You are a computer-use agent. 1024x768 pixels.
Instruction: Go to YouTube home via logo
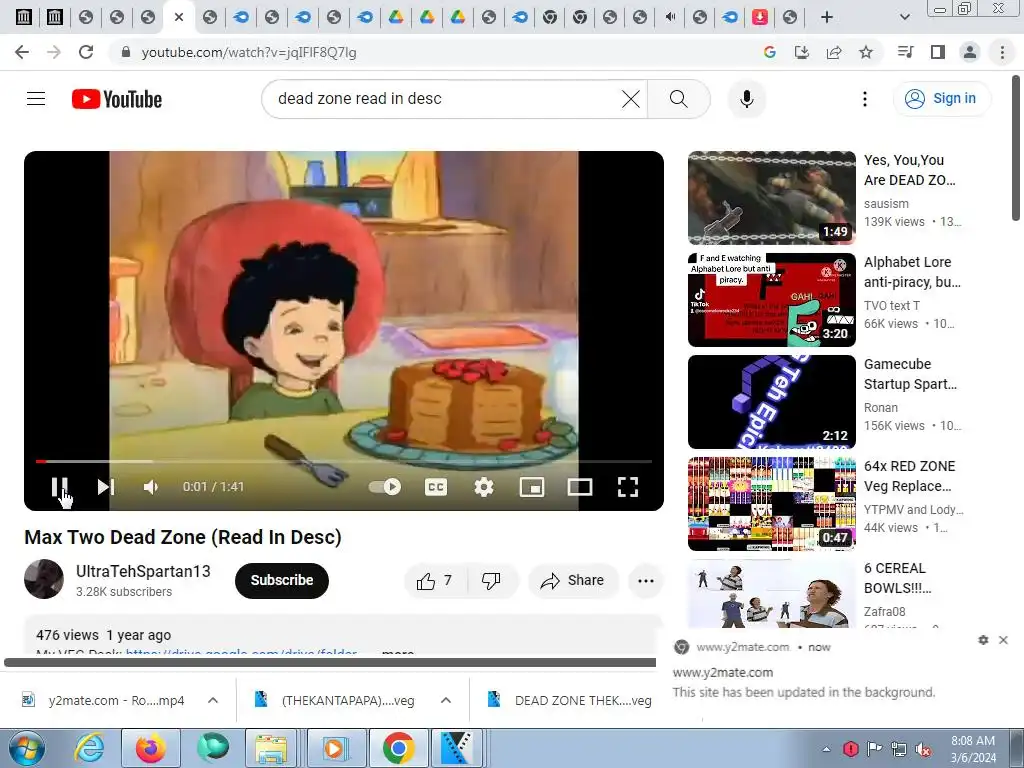point(117,99)
